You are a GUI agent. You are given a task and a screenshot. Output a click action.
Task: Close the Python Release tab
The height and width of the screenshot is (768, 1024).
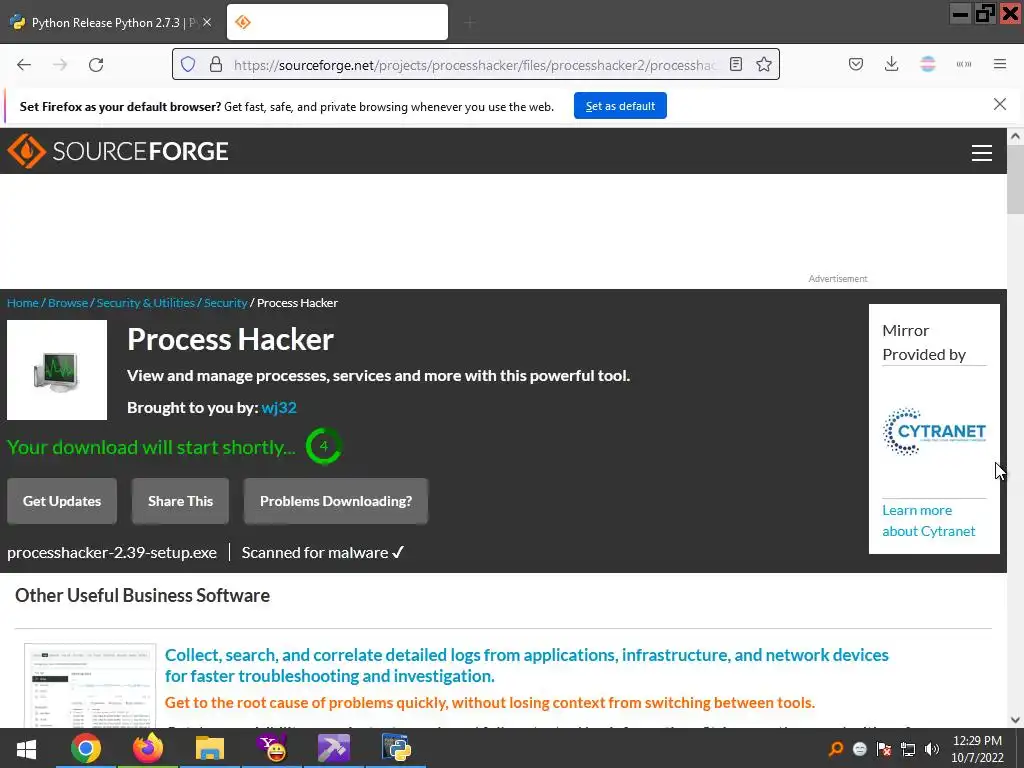click(x=207, y=22)
